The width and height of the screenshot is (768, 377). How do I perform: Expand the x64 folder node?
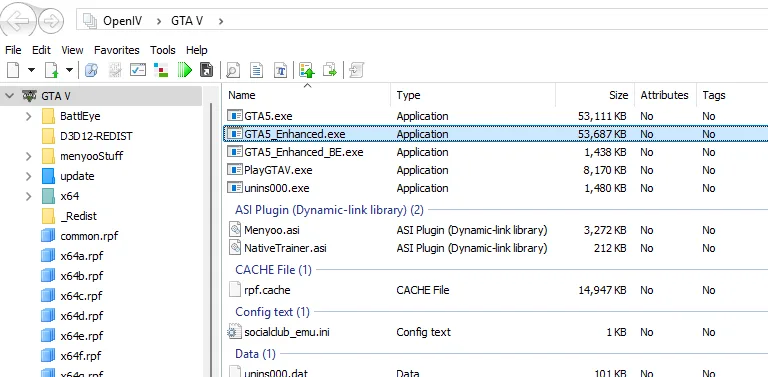coord(28,196)
